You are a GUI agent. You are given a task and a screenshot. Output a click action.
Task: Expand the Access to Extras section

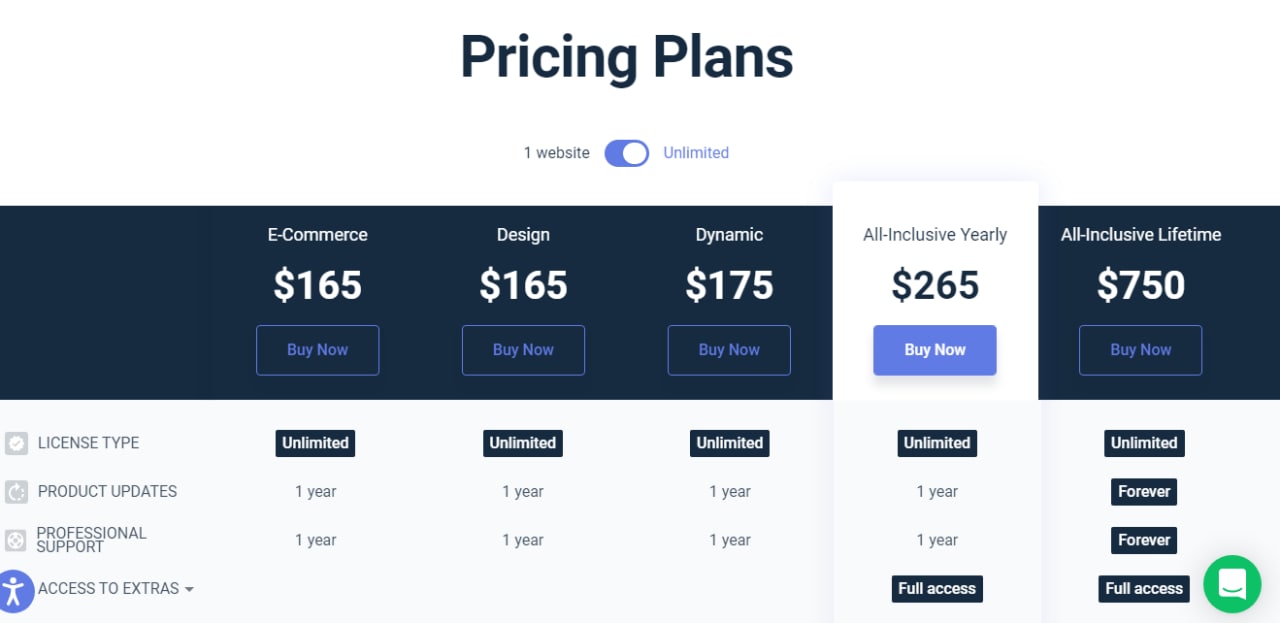[x=116, y=589]
